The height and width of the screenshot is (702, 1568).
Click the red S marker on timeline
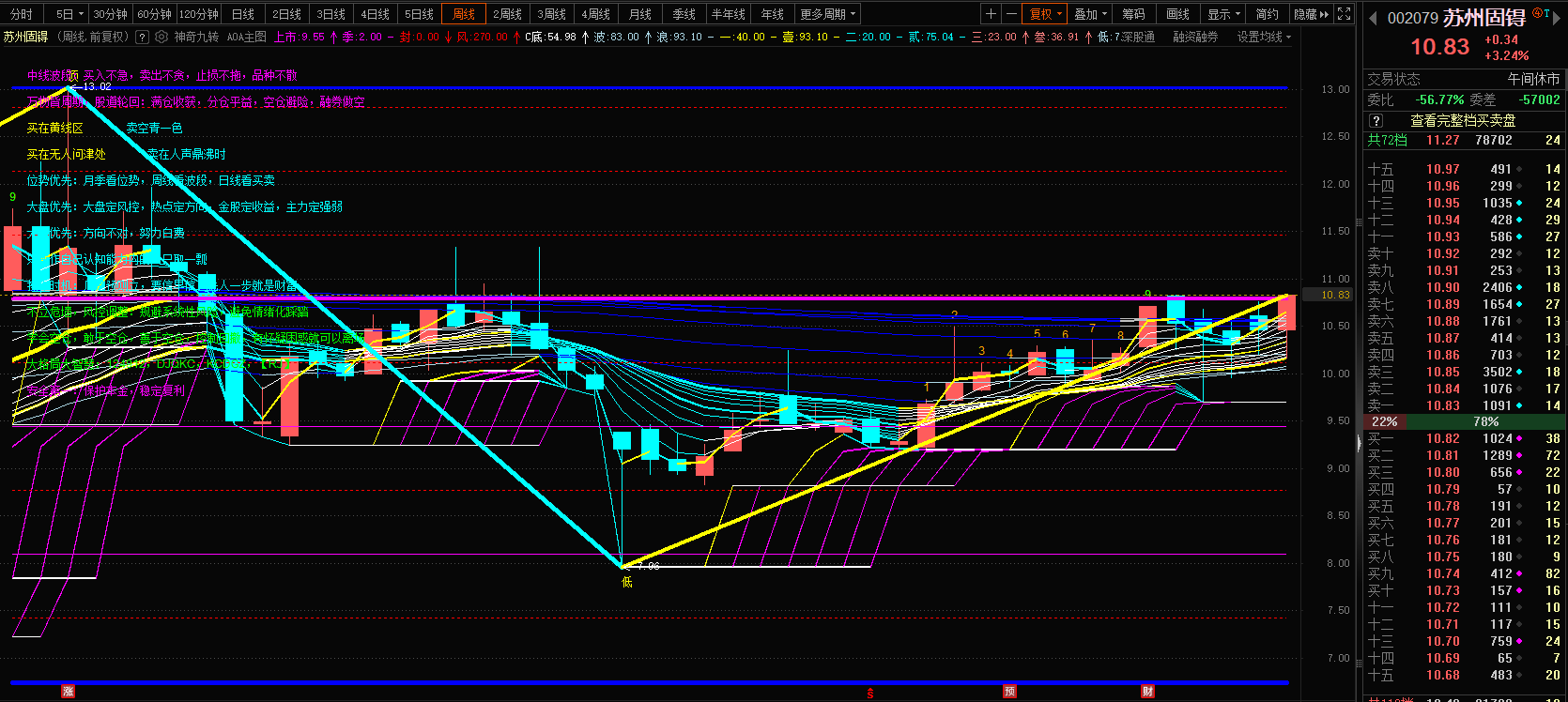[x=870, y=694]
